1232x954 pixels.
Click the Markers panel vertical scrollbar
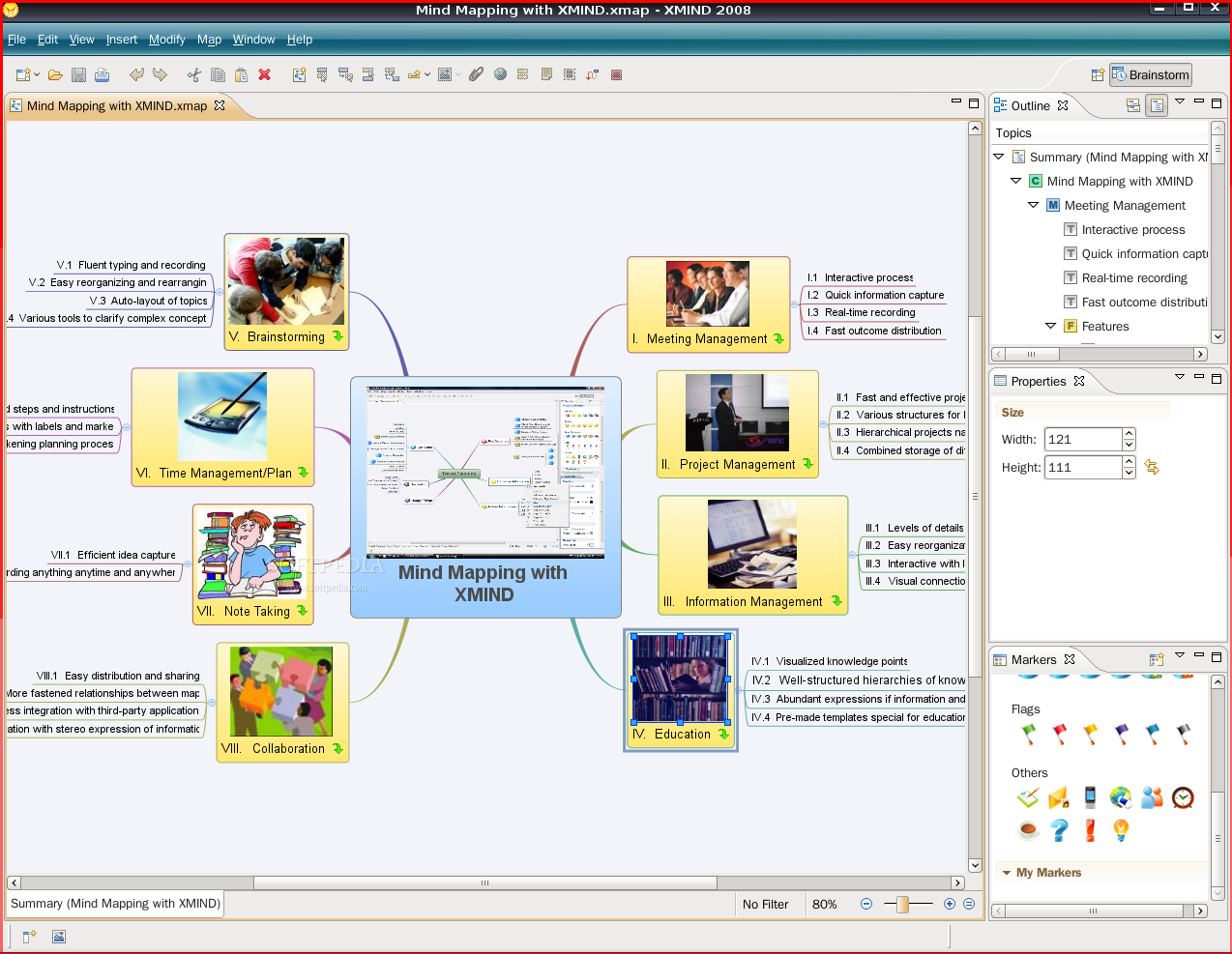pos(1217,787)
